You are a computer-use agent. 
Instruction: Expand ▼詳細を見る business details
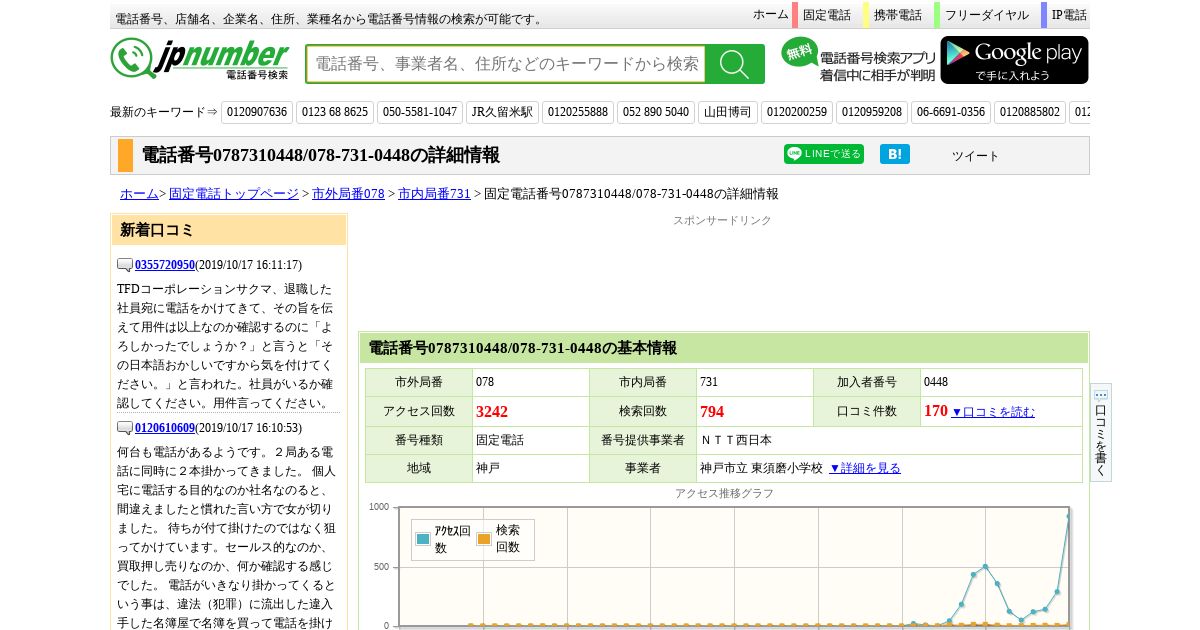[x=865, y=468]
